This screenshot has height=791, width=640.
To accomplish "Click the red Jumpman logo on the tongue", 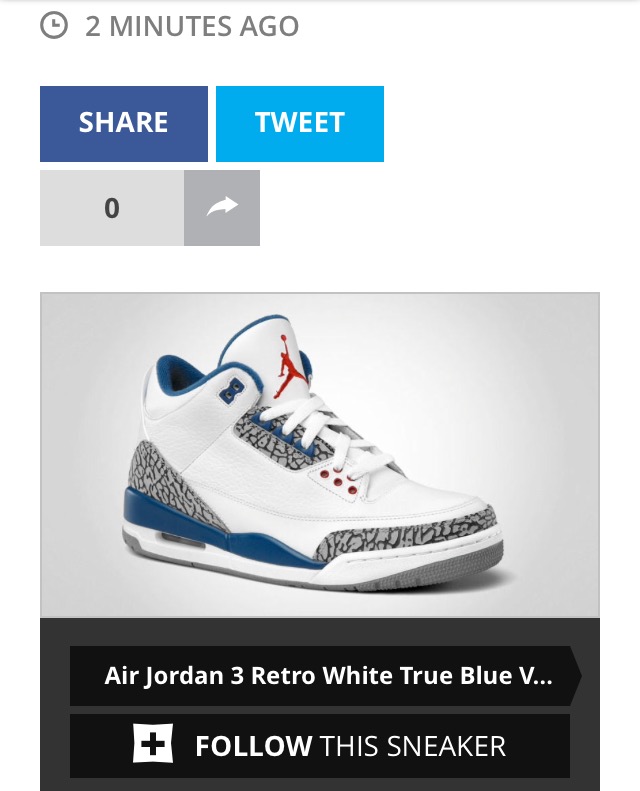I will click(x=290, y=365).
